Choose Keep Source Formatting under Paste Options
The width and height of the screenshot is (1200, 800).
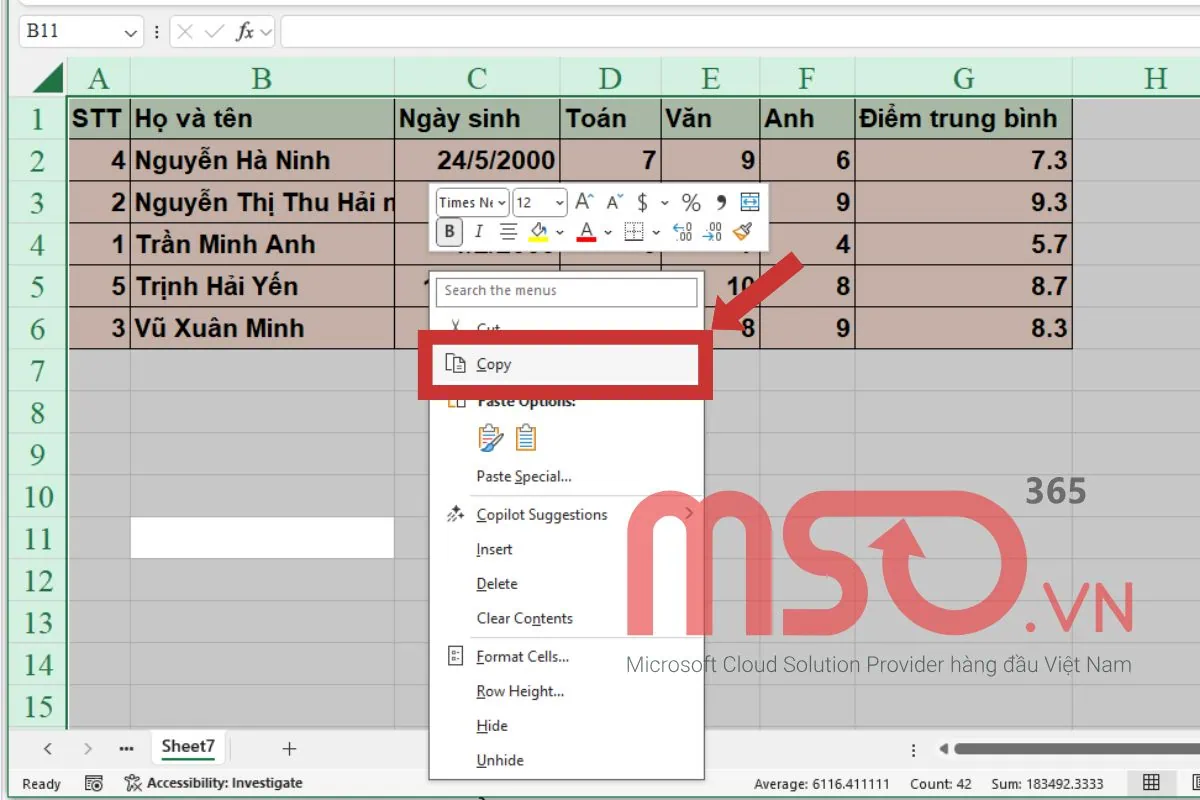tap(490, 437)
